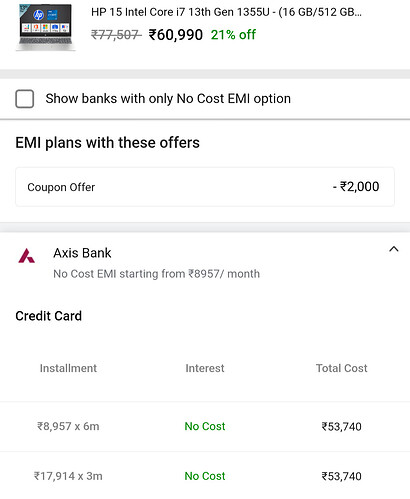Click the Installment column header
Screen dimensions: 410x499
coord(68,368)
